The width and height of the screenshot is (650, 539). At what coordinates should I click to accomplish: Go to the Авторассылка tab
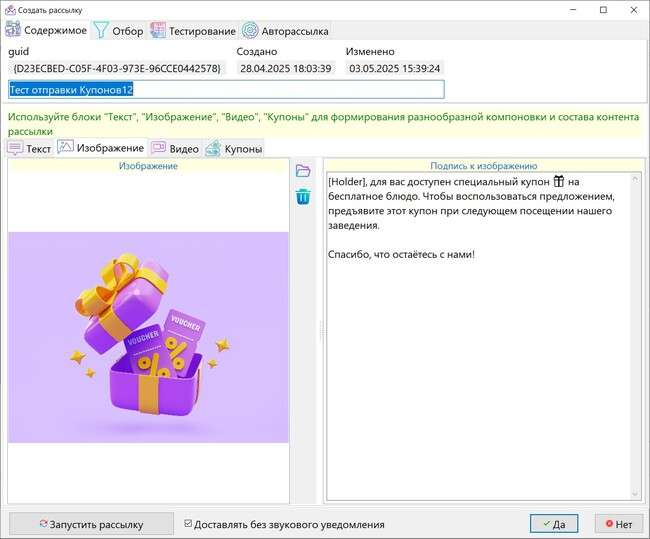pyautogui.click(x=285, y=30)
